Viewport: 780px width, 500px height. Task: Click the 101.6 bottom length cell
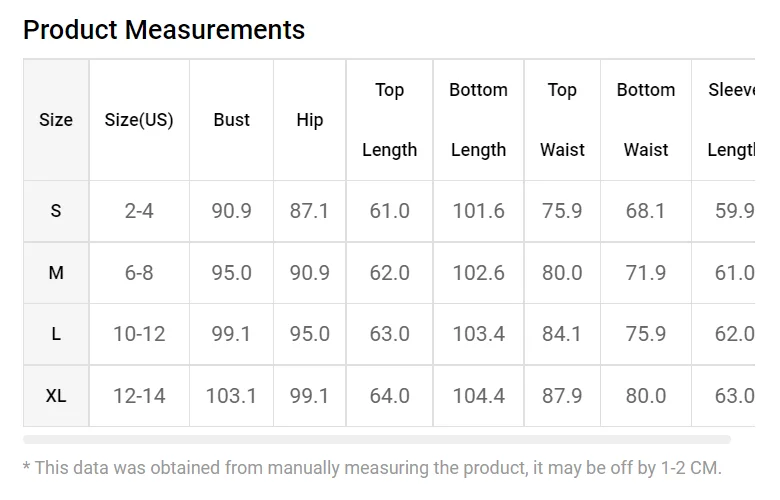478,211
